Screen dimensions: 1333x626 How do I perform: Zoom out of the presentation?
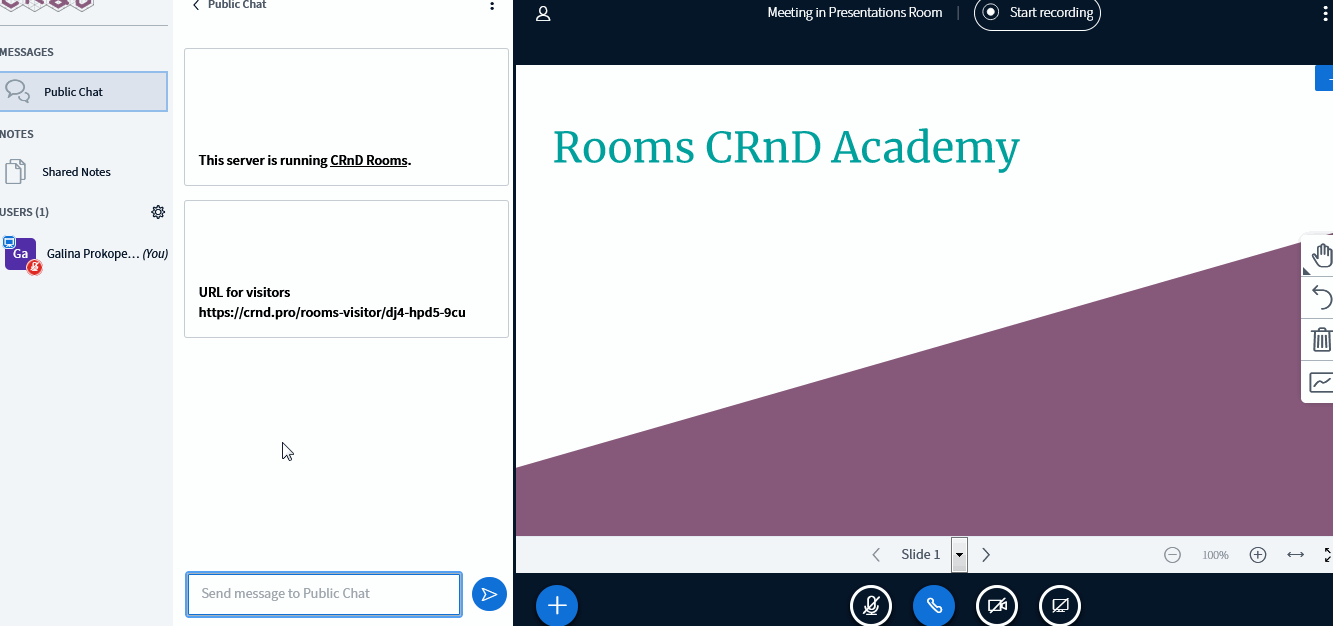pyautogui.click(x=1172, y=555)
